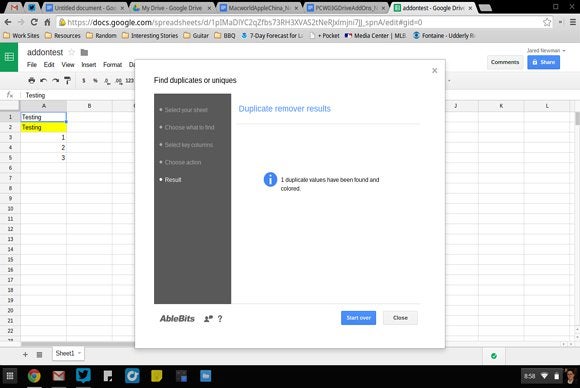Open the File menu
Image resolution: width=580 pixels, height=388 pixels.
point(32,65)
